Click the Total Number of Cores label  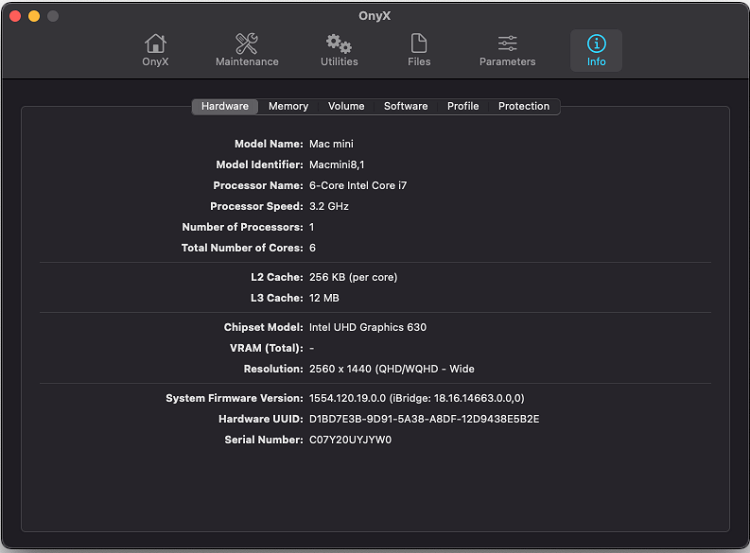242,248
